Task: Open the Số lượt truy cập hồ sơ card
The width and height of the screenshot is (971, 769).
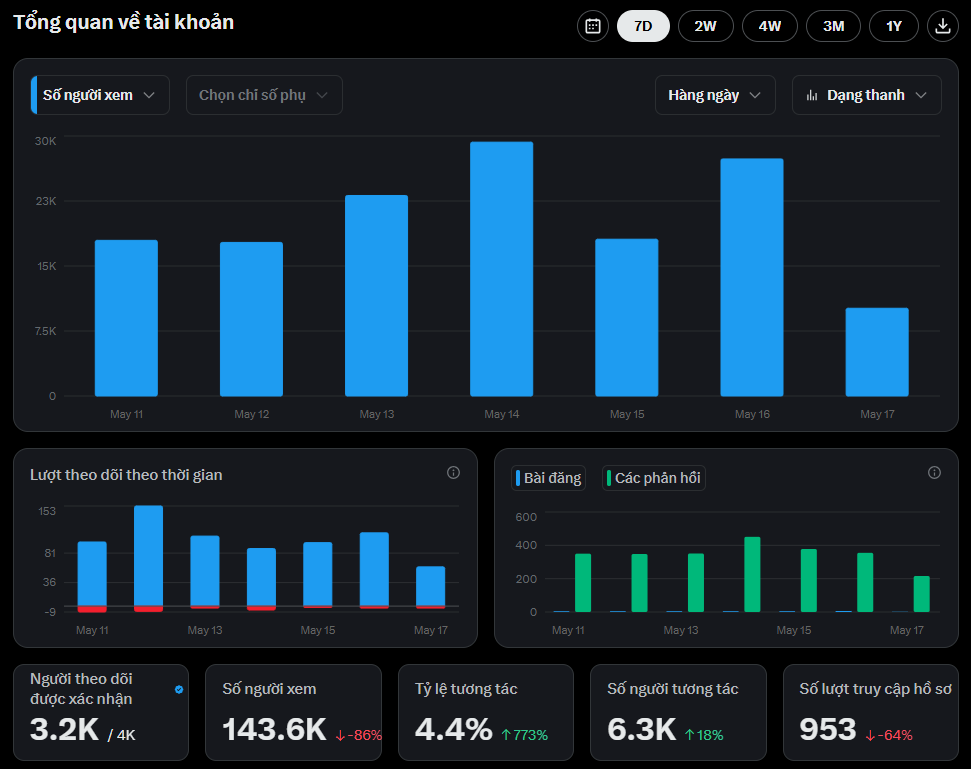Action: 871,712
